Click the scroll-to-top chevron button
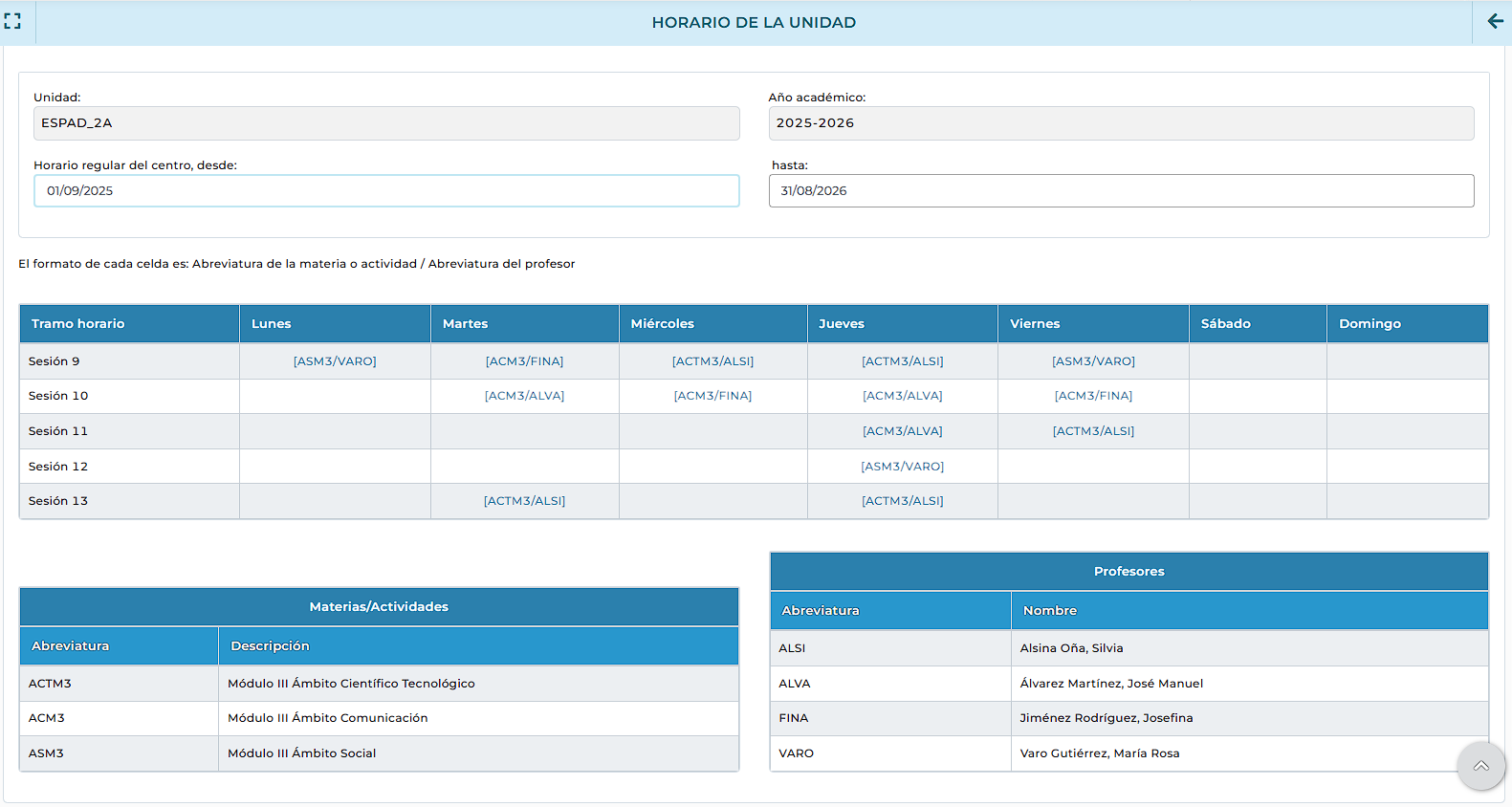Image resolution: width=1512 pixels, height=807 pixels. point(1480,766)
